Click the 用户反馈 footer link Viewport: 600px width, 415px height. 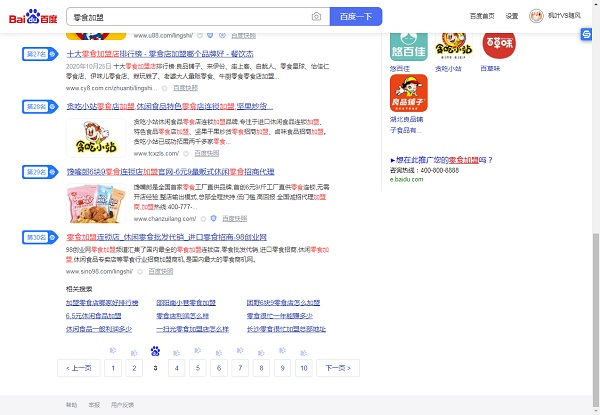(x=122, y=405)
